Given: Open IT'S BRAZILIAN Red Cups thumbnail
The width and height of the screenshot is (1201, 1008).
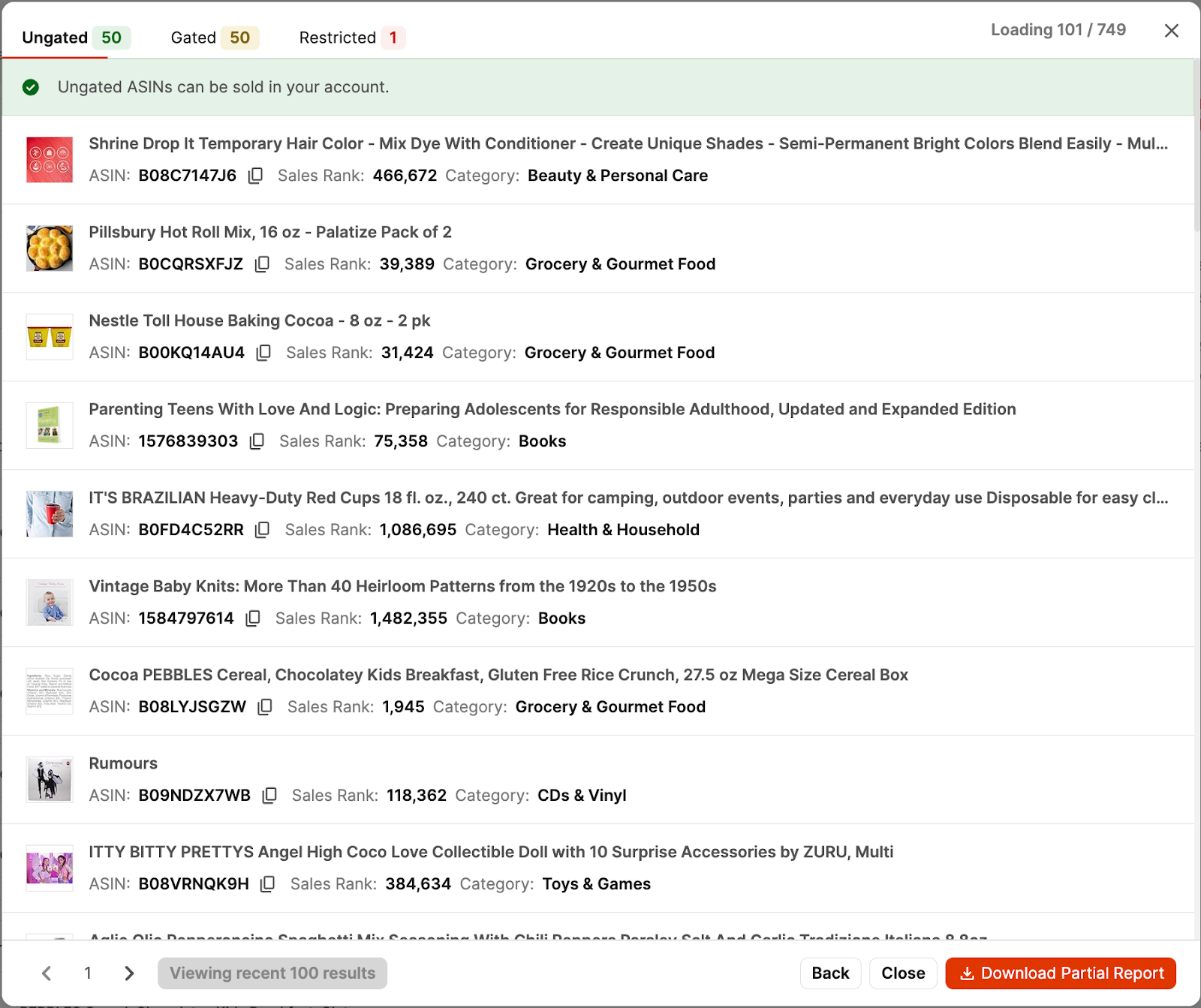Looking at the screenshot, I should click(x=50, y=514).
